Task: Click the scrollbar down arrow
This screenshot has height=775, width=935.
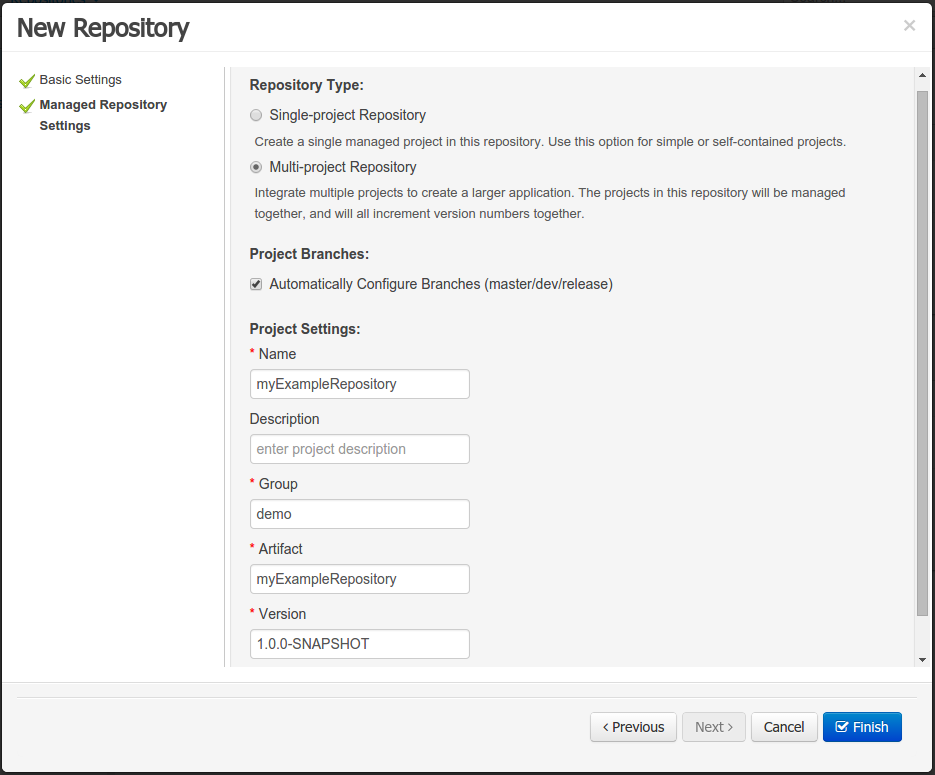Action: pos(921,659)
